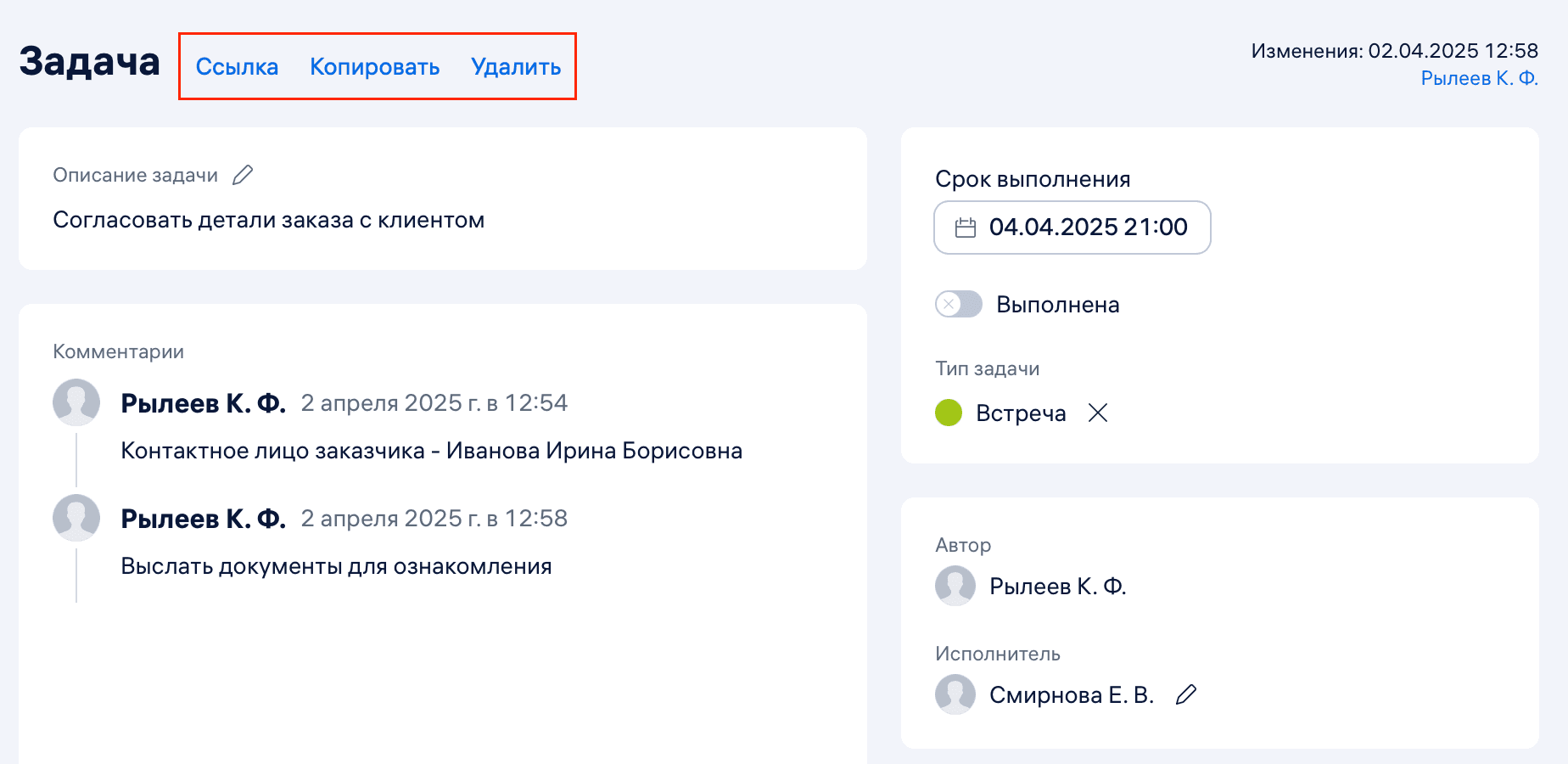Click the green task type color dot
The image size is (1568, 764).
(x=948, y=413)
